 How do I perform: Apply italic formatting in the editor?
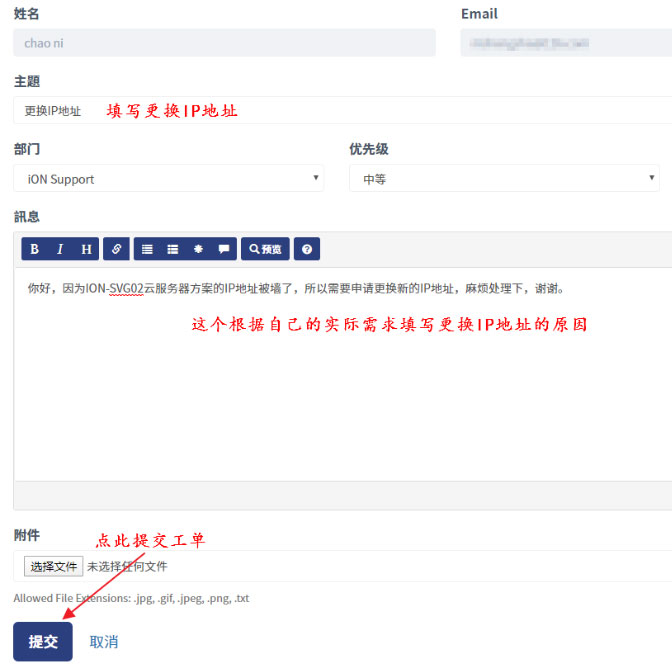[x=60, y=249]
